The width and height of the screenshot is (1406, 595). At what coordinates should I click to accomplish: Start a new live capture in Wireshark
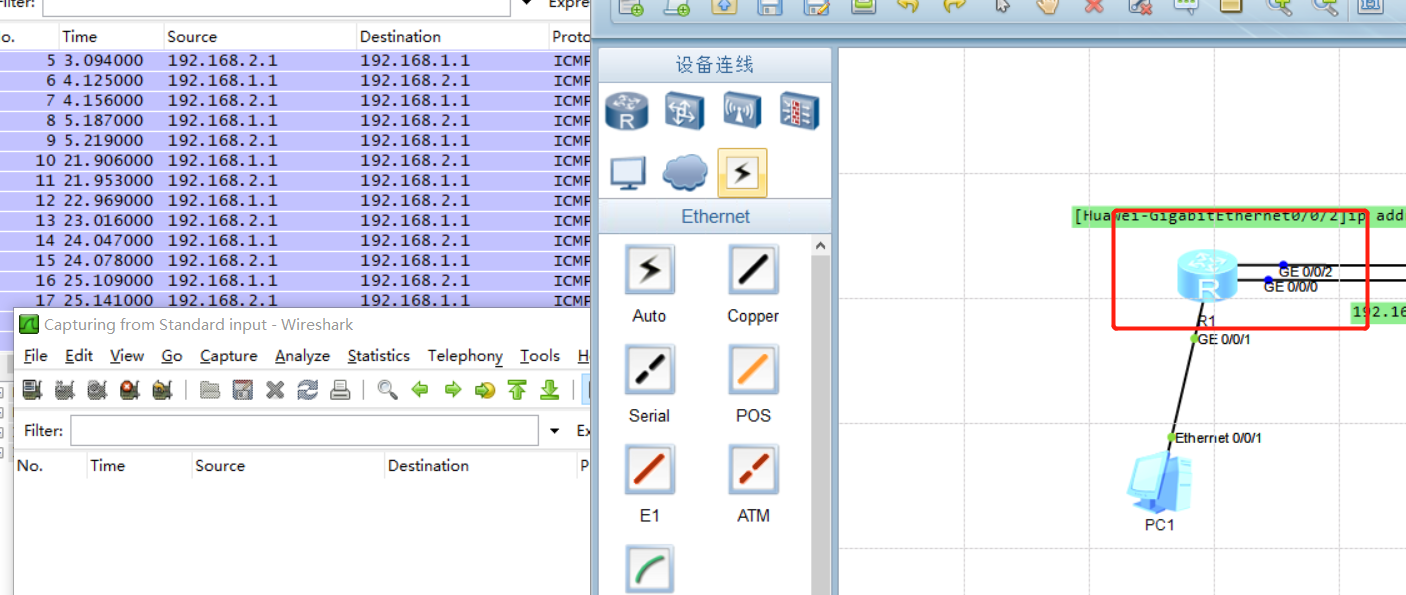(97, 389)
